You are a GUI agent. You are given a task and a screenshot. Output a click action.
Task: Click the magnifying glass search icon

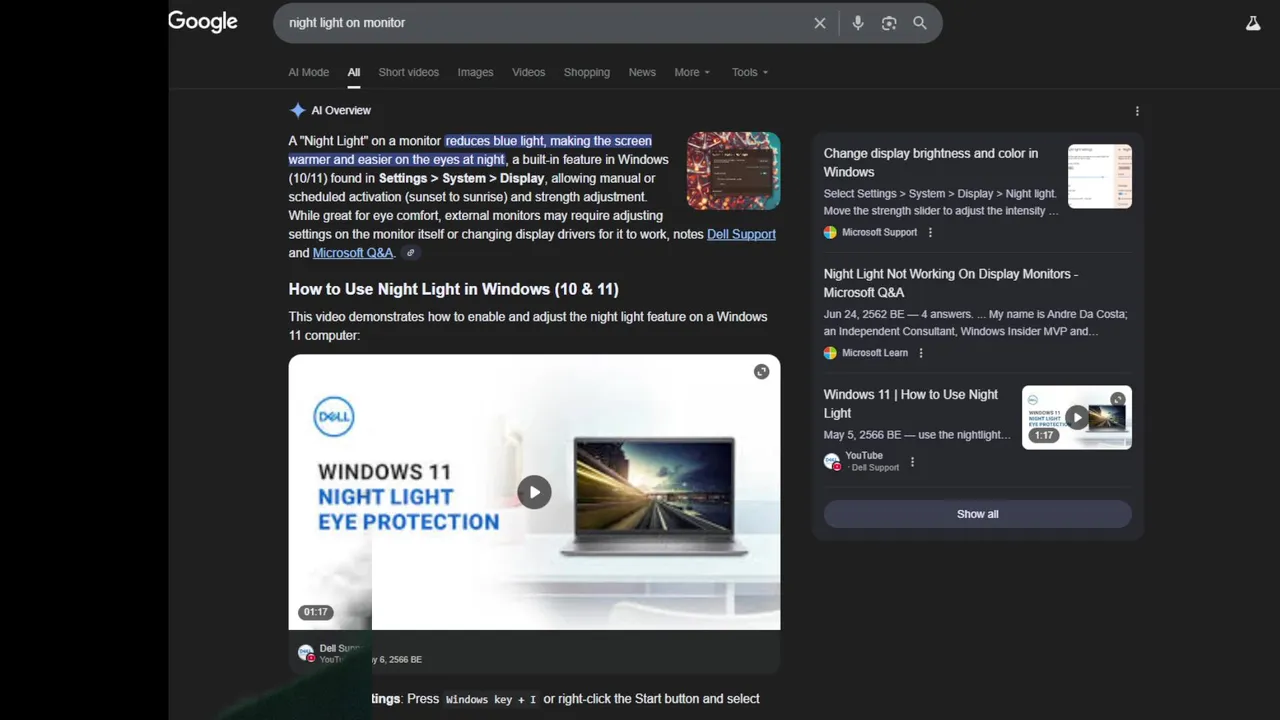(x=920, y=23)
